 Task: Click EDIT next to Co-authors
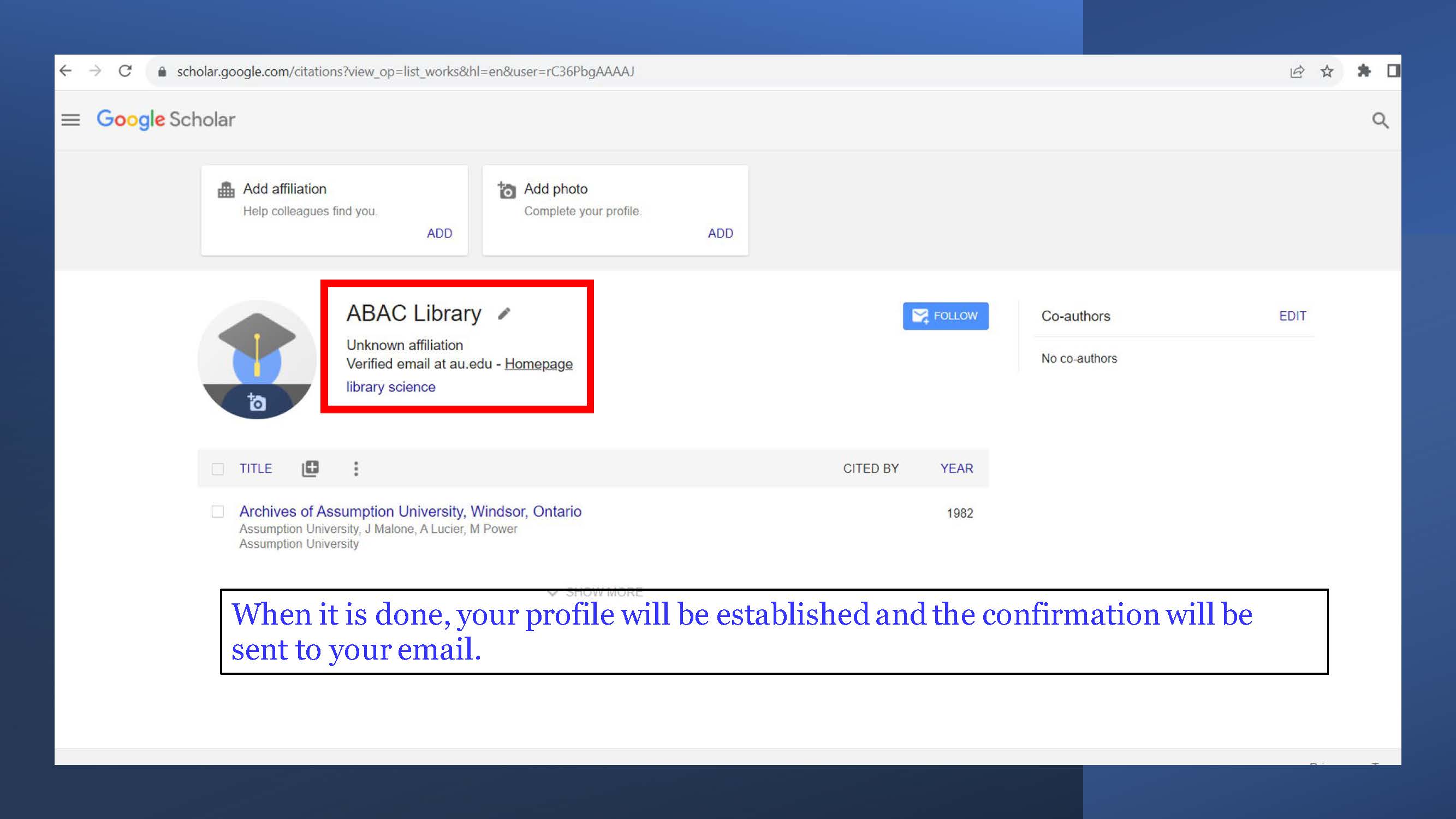[1293, 316]
